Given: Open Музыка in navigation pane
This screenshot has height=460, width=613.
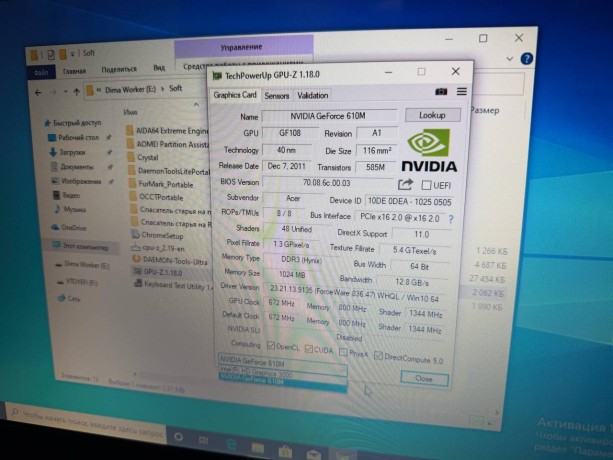Looking at the screenshot, I should [x=71, y=209].
